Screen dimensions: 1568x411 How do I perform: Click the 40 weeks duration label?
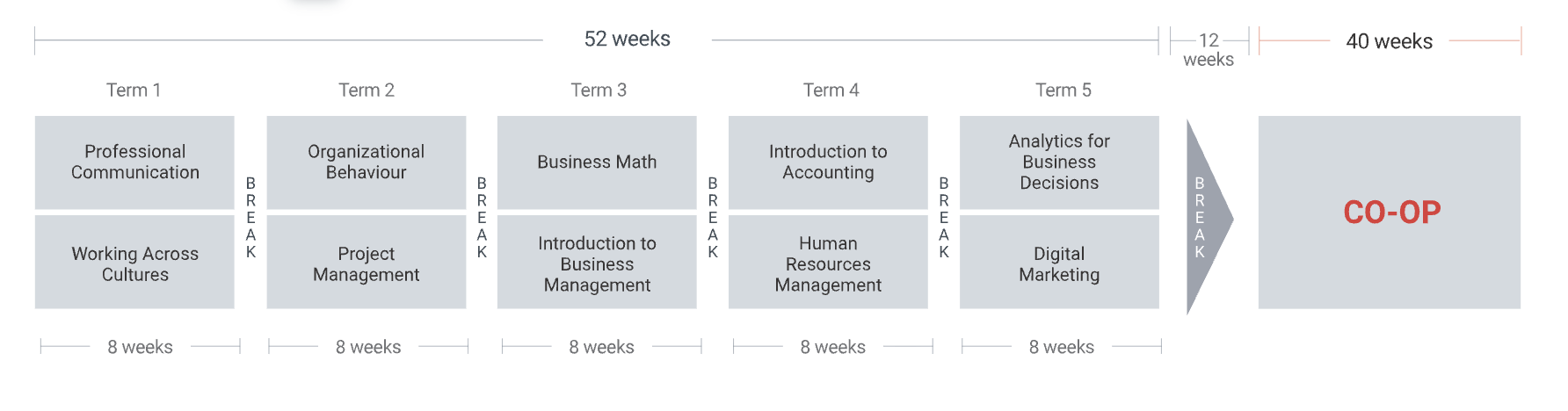pyautogui.click(x=1390, y=41)
